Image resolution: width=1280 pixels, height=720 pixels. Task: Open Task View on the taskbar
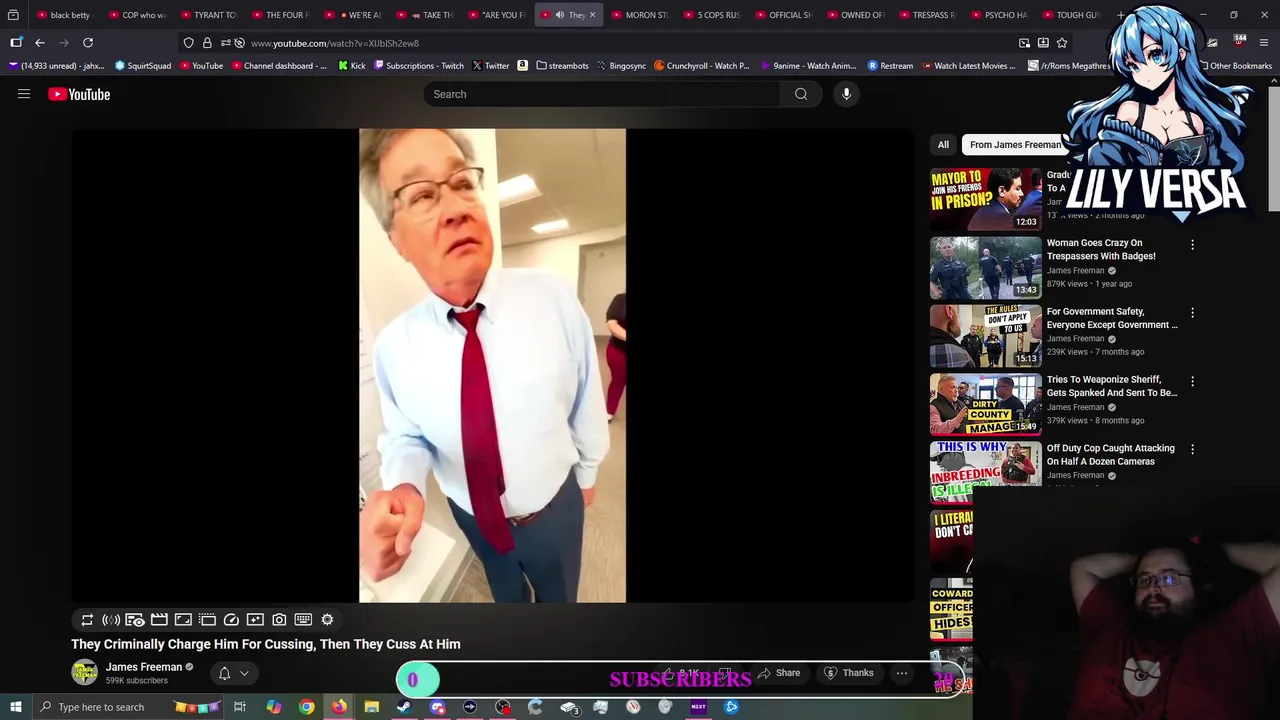[x=240, y=707]
